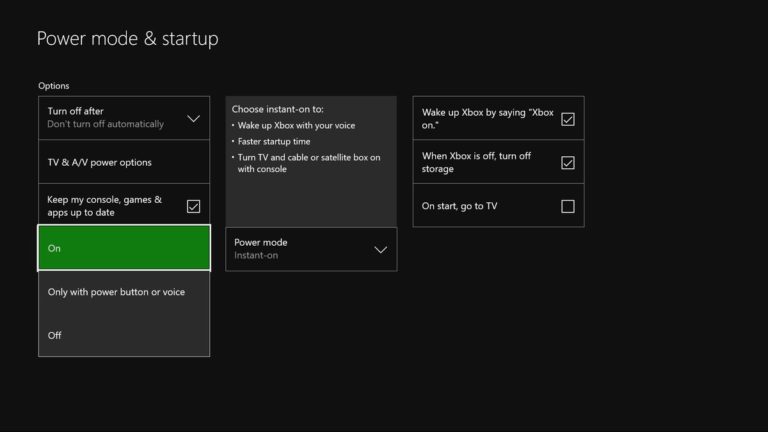Disable turn off storage when Xbox is off
The height and width of the screenshot is (432, 768).
point(567,162)
